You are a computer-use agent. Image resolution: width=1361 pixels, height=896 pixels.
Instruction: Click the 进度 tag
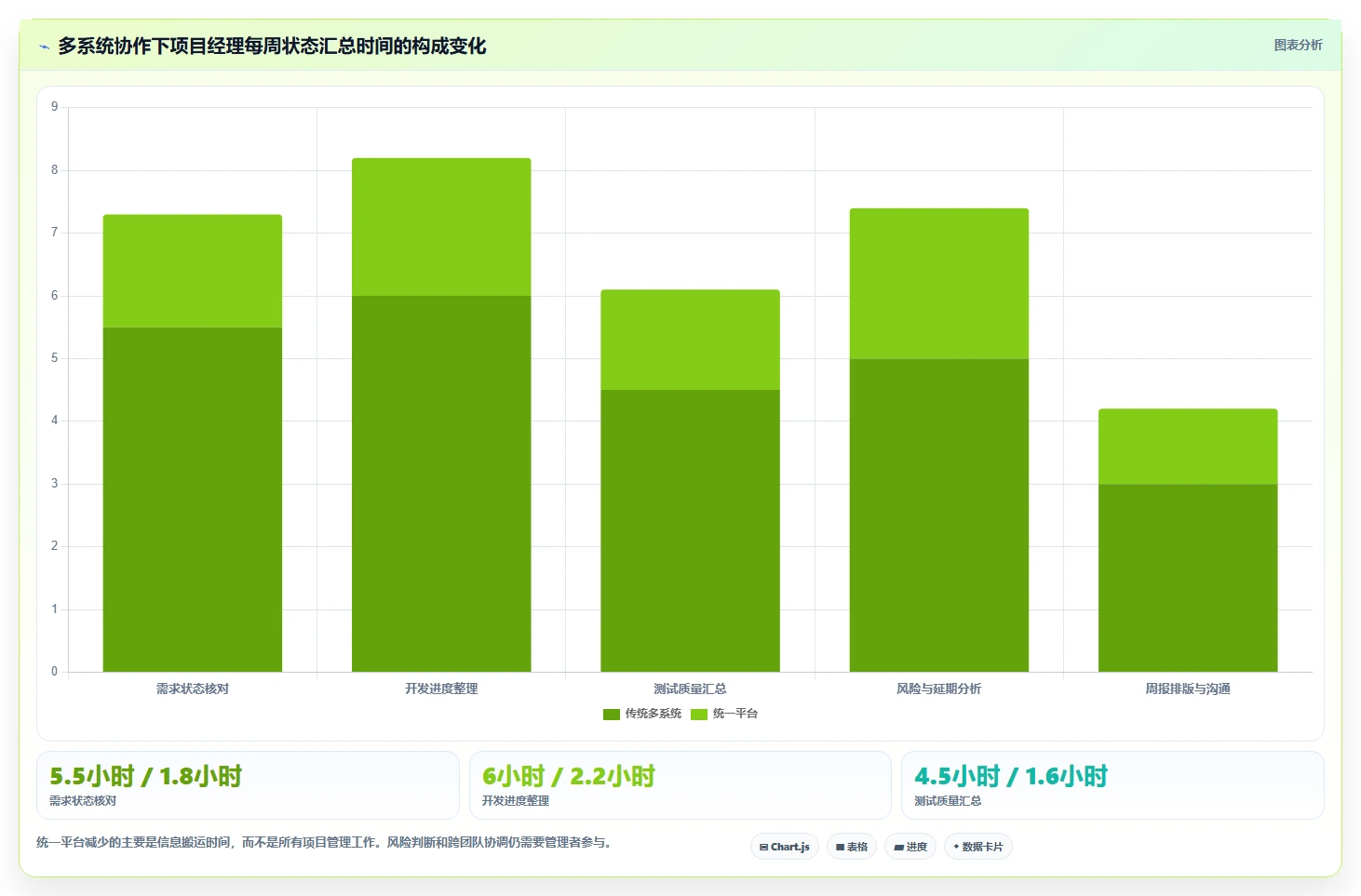click(x=910, y=847)
